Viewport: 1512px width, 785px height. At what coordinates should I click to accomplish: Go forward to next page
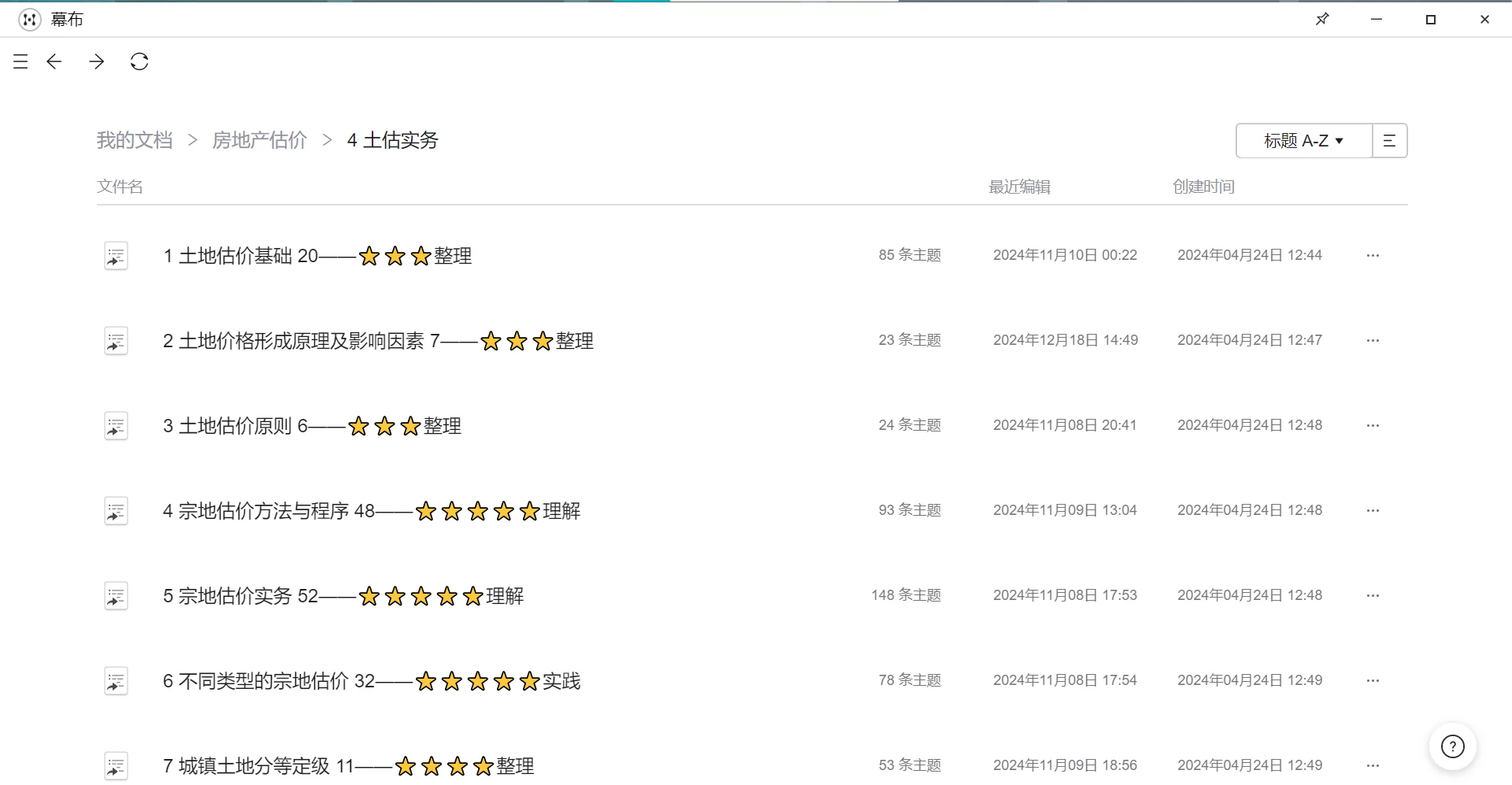point(97,61)
